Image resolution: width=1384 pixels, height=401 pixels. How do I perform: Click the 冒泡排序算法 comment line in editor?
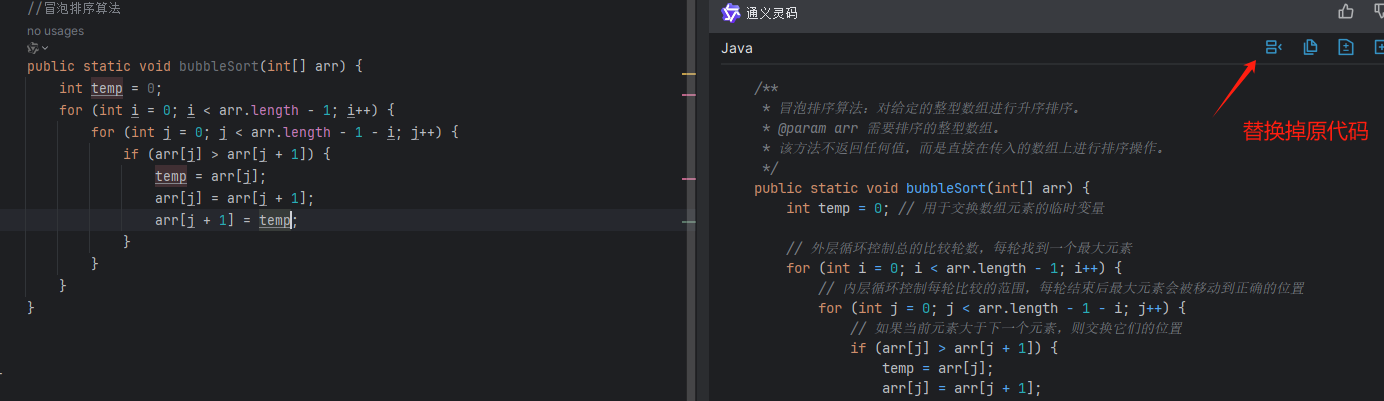point(74,9)
